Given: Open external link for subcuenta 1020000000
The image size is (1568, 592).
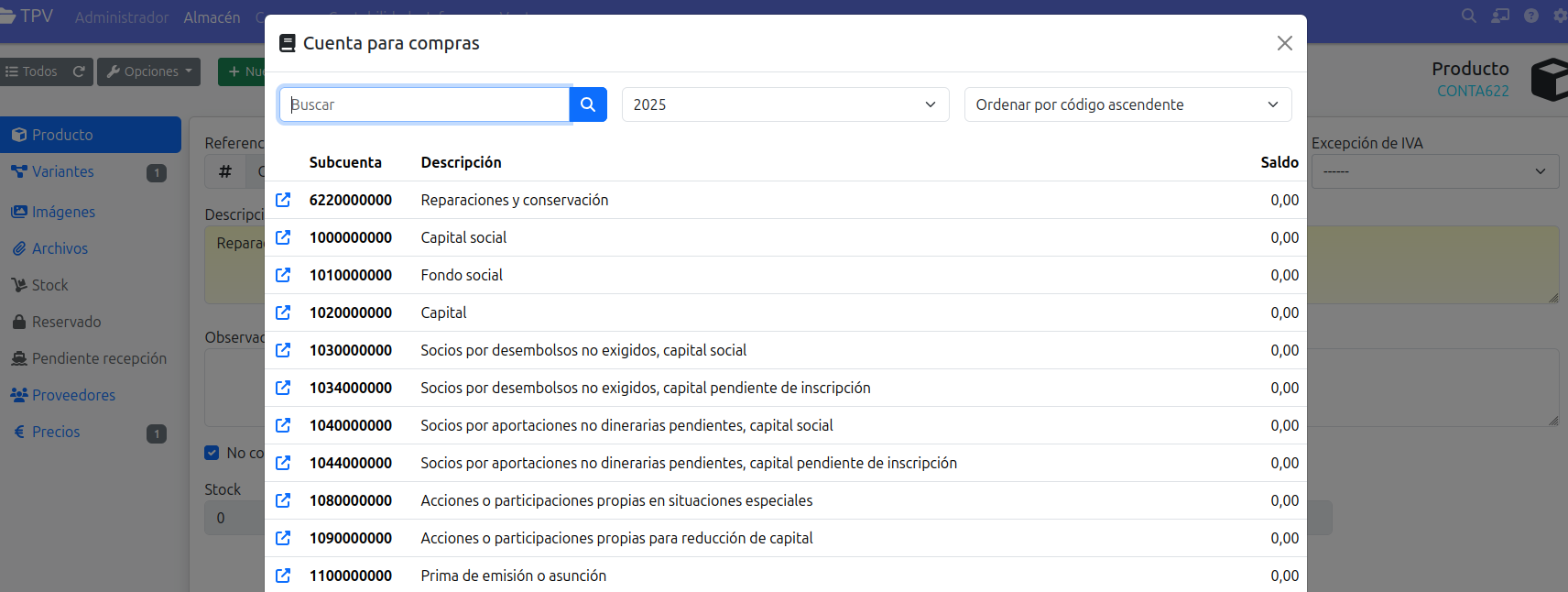Looking at the screenshot, I should click(283, 312).
